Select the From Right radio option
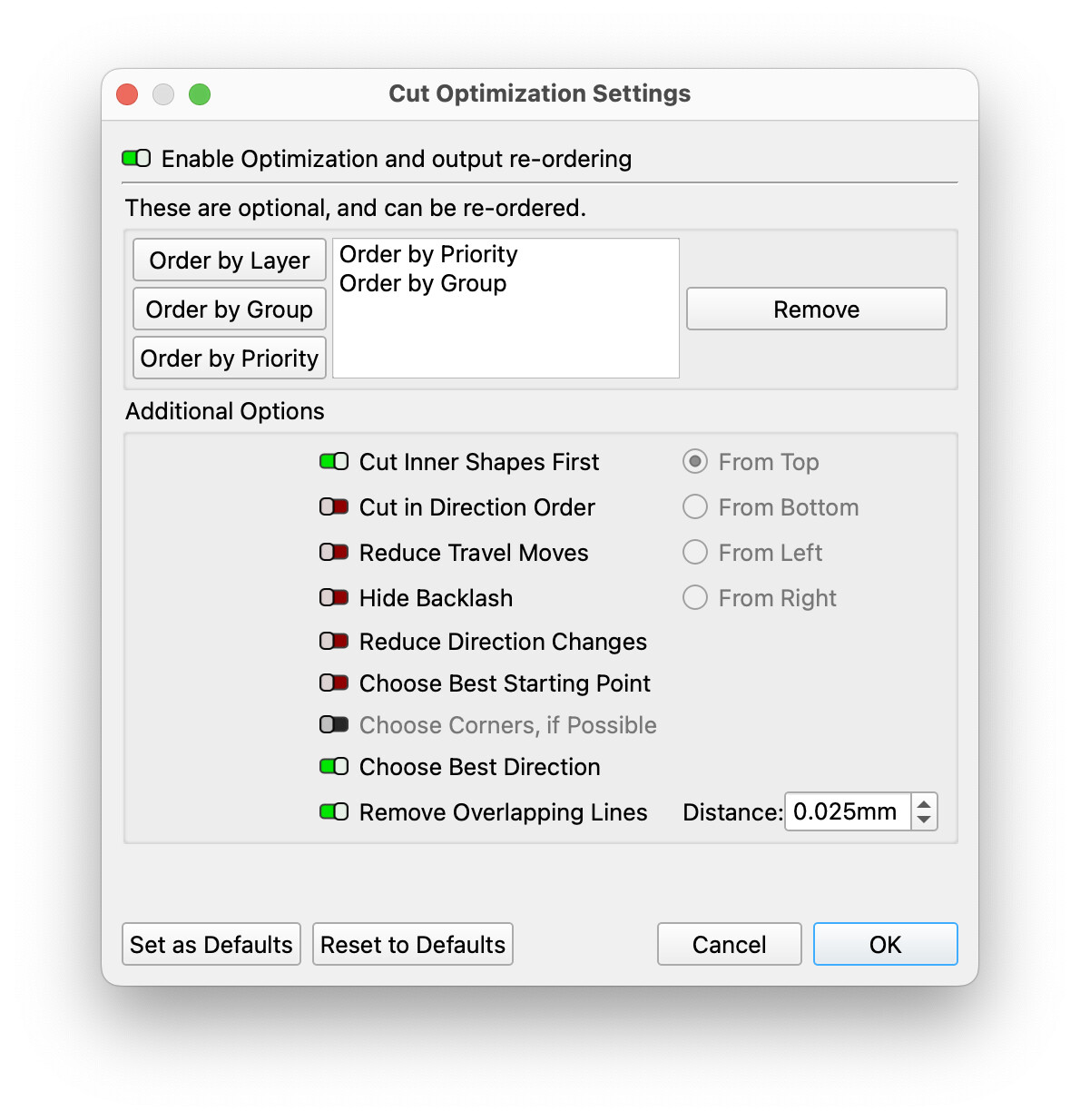1080x1120 pixels. 695,598
